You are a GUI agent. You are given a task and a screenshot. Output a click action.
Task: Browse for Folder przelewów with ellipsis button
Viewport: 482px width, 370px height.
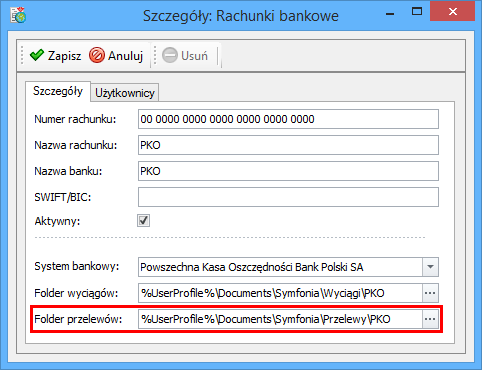[x=430, y=319]
